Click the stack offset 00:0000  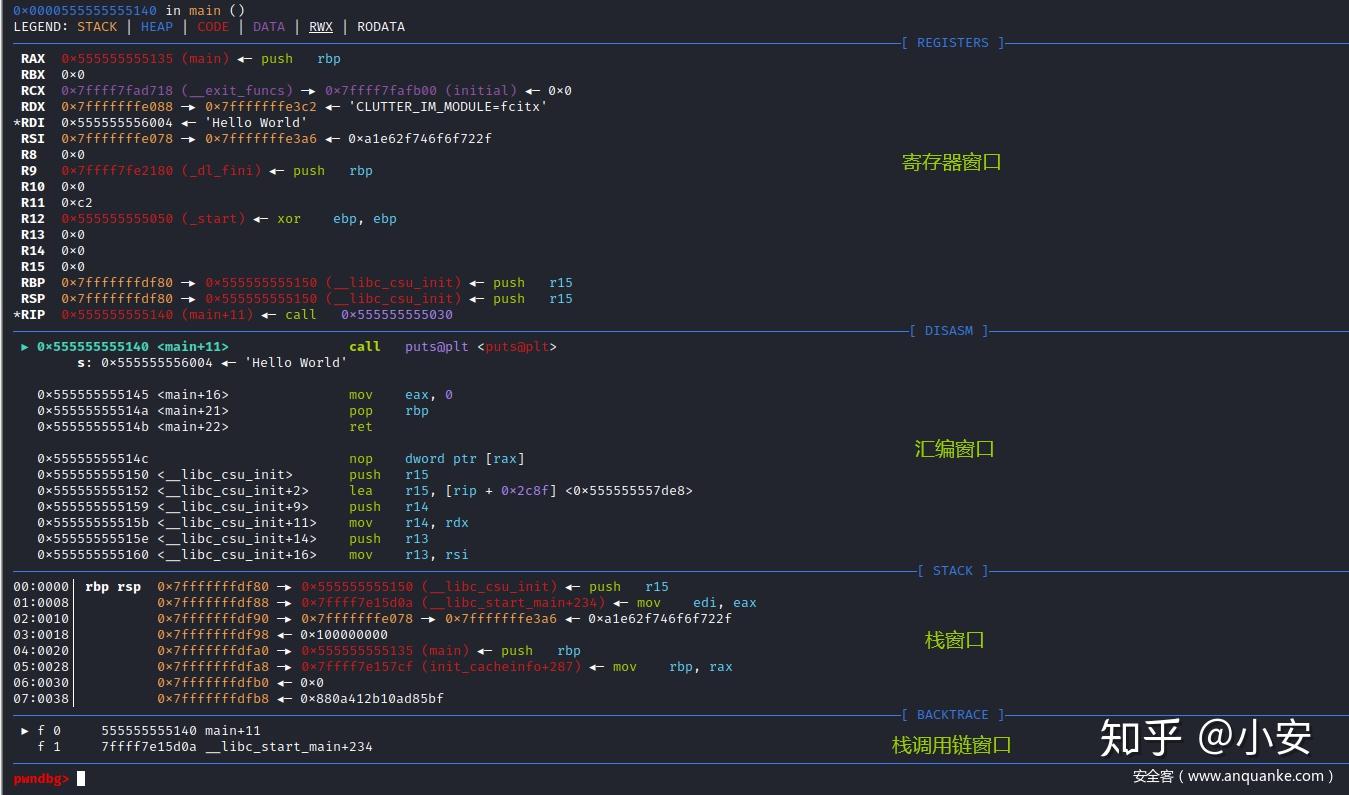[x=41, y=586]
